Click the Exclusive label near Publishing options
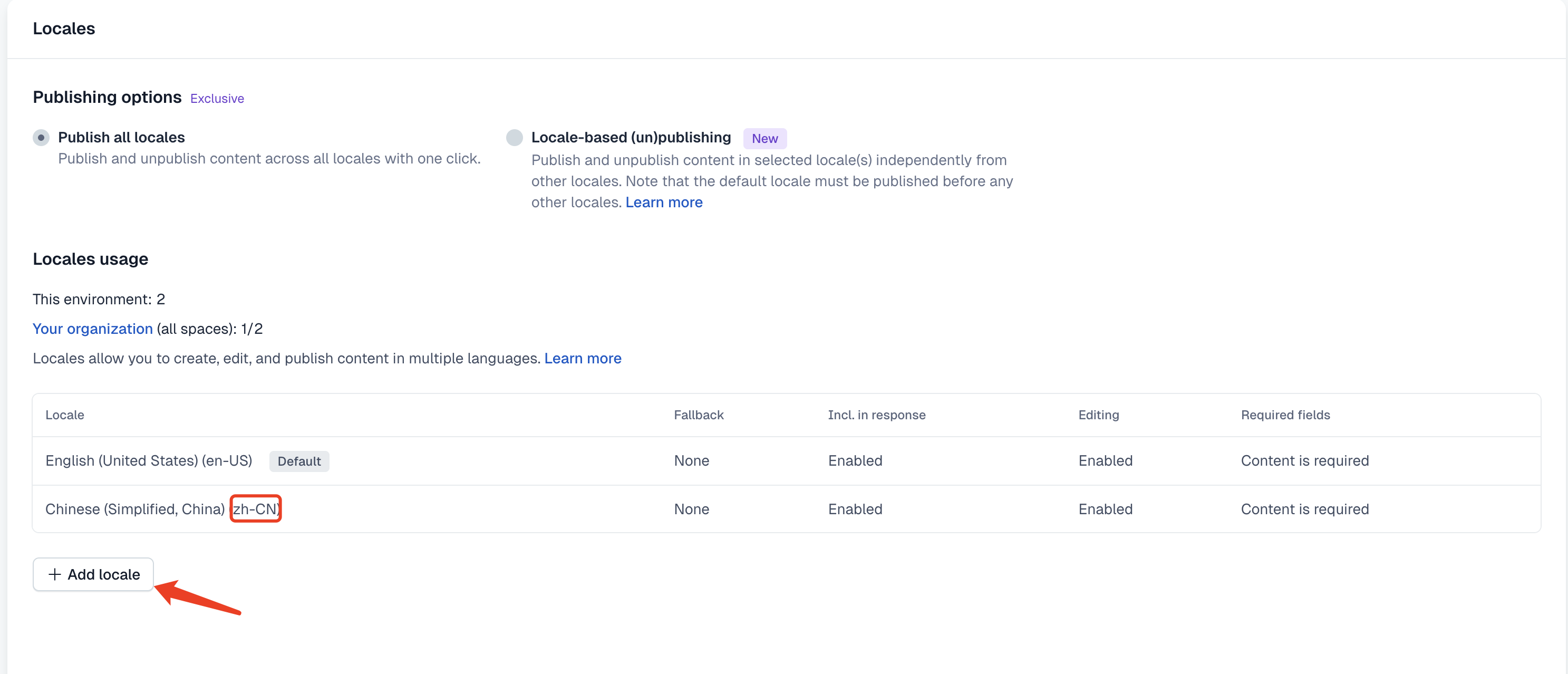 [x=217, y=99]
